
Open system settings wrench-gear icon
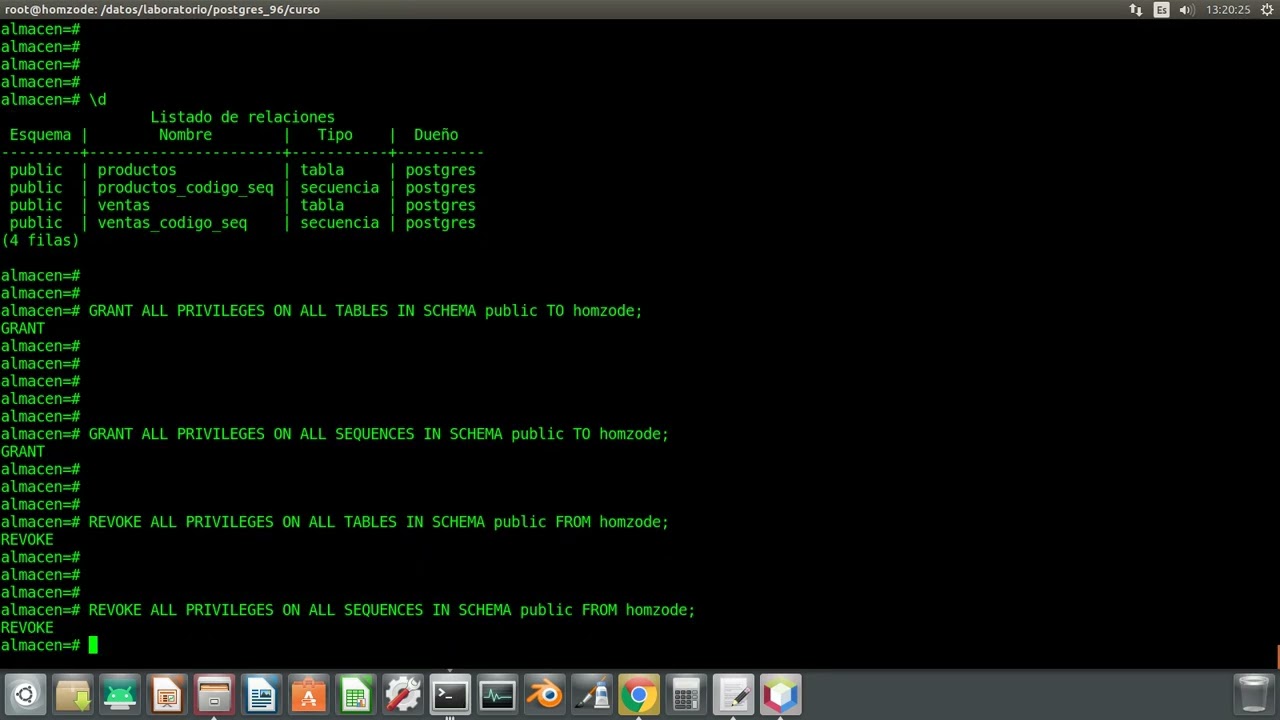tap(403, 695)
